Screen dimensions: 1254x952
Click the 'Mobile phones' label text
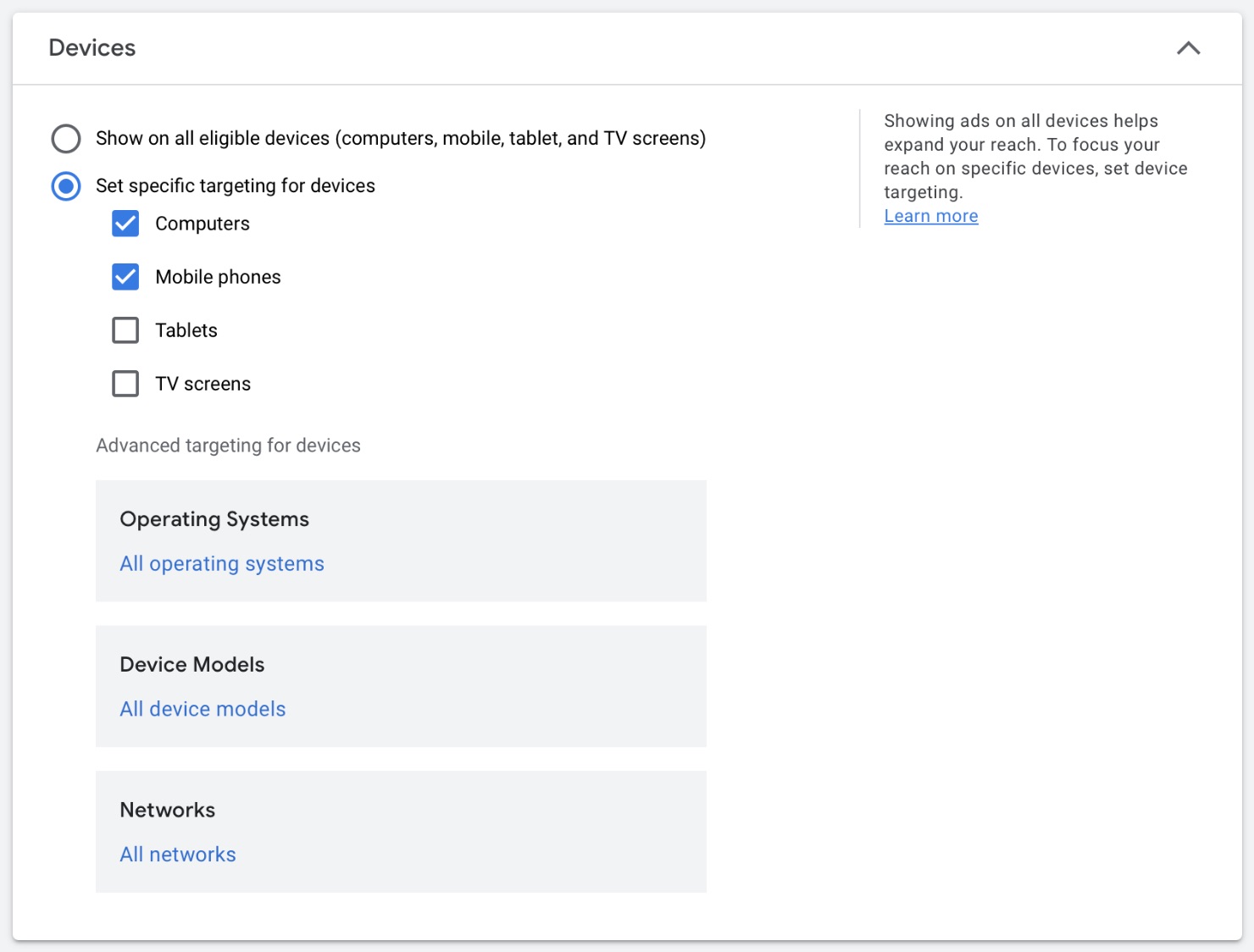point(218,277)
